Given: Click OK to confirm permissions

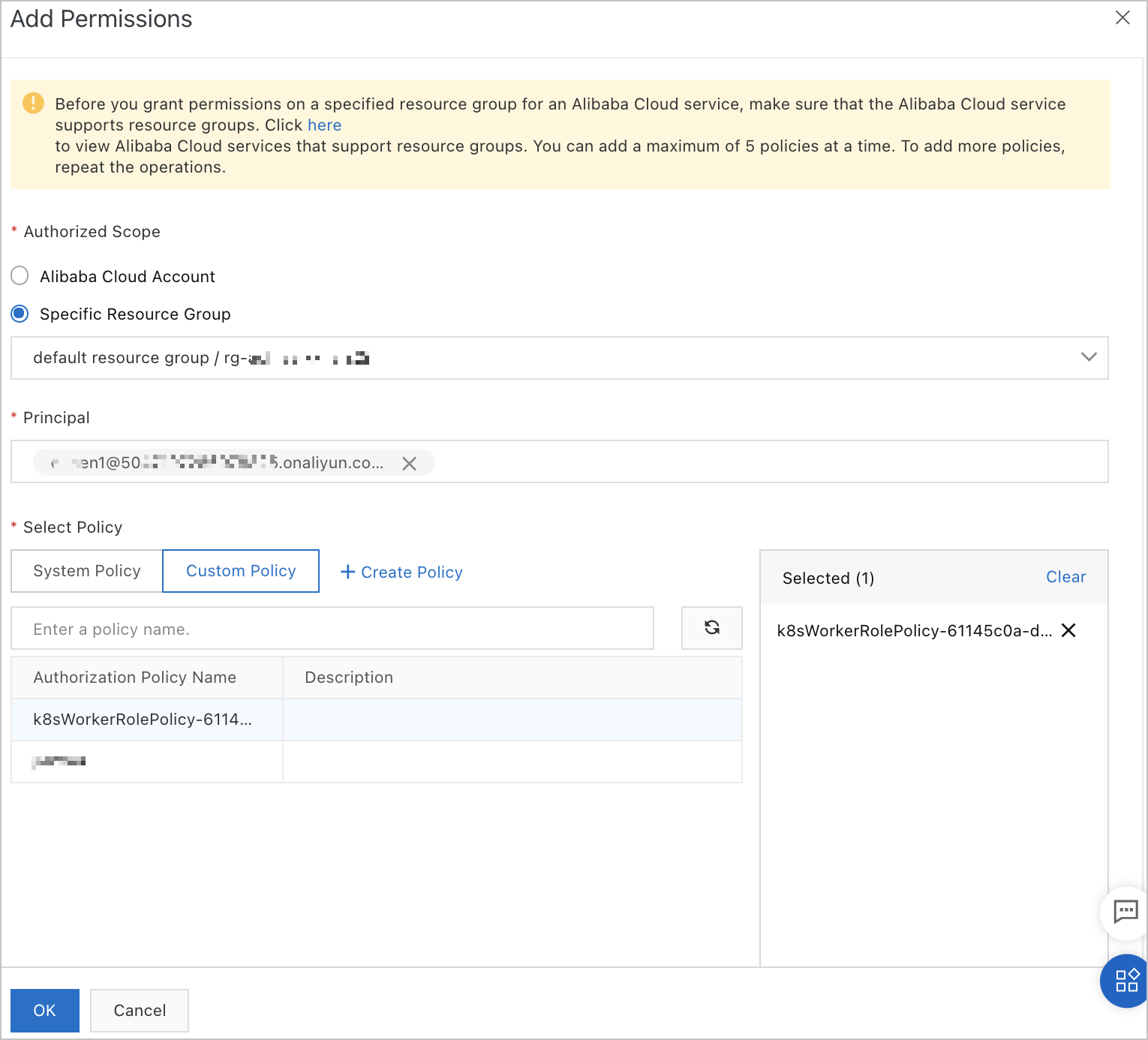Looking at the screenshot, I should [x=45, y=1010].
